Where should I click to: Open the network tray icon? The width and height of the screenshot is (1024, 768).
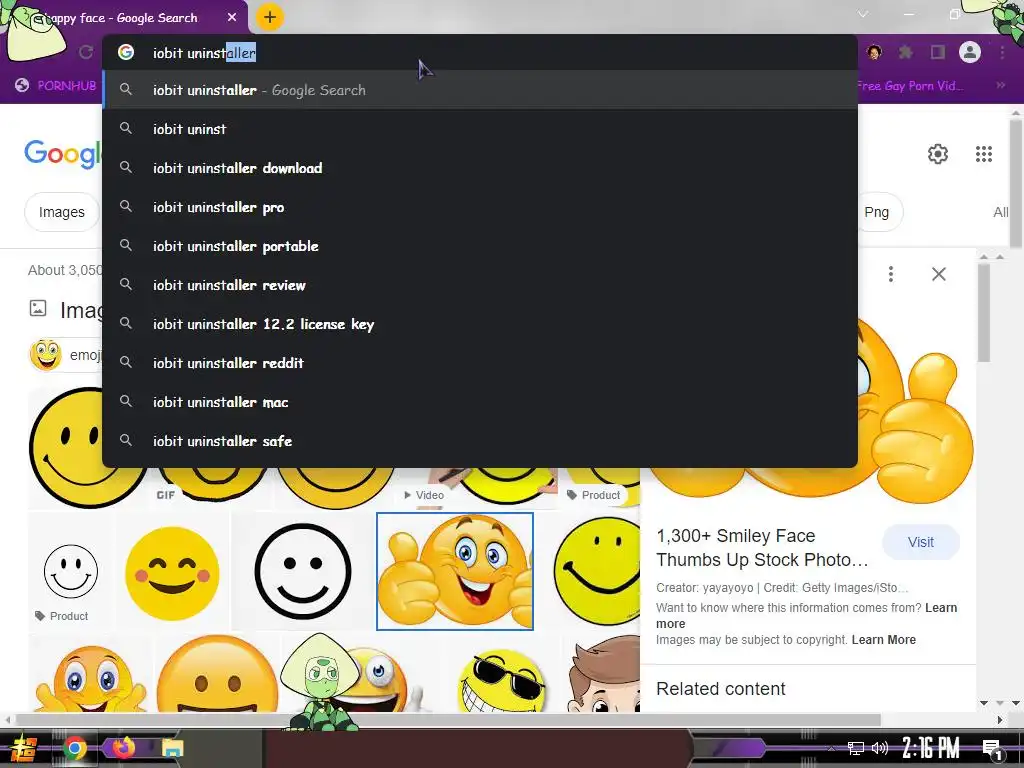click(x=855, y=748)
